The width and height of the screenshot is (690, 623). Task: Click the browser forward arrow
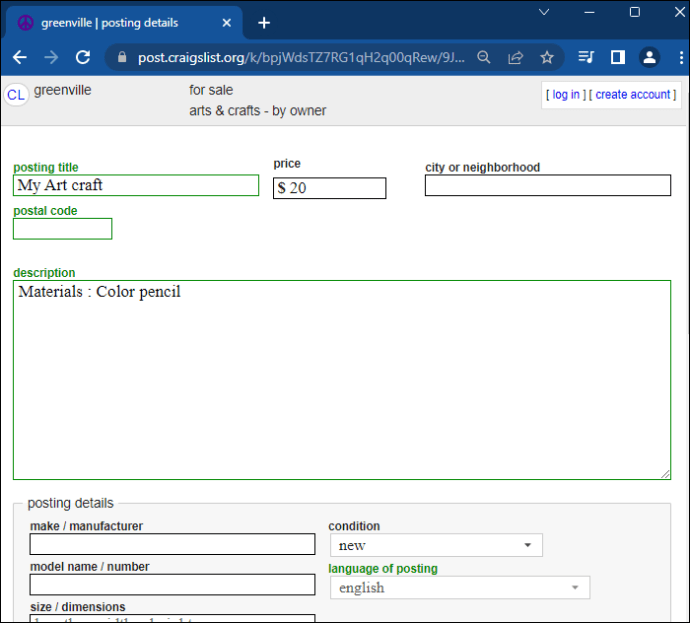[51, 57]
